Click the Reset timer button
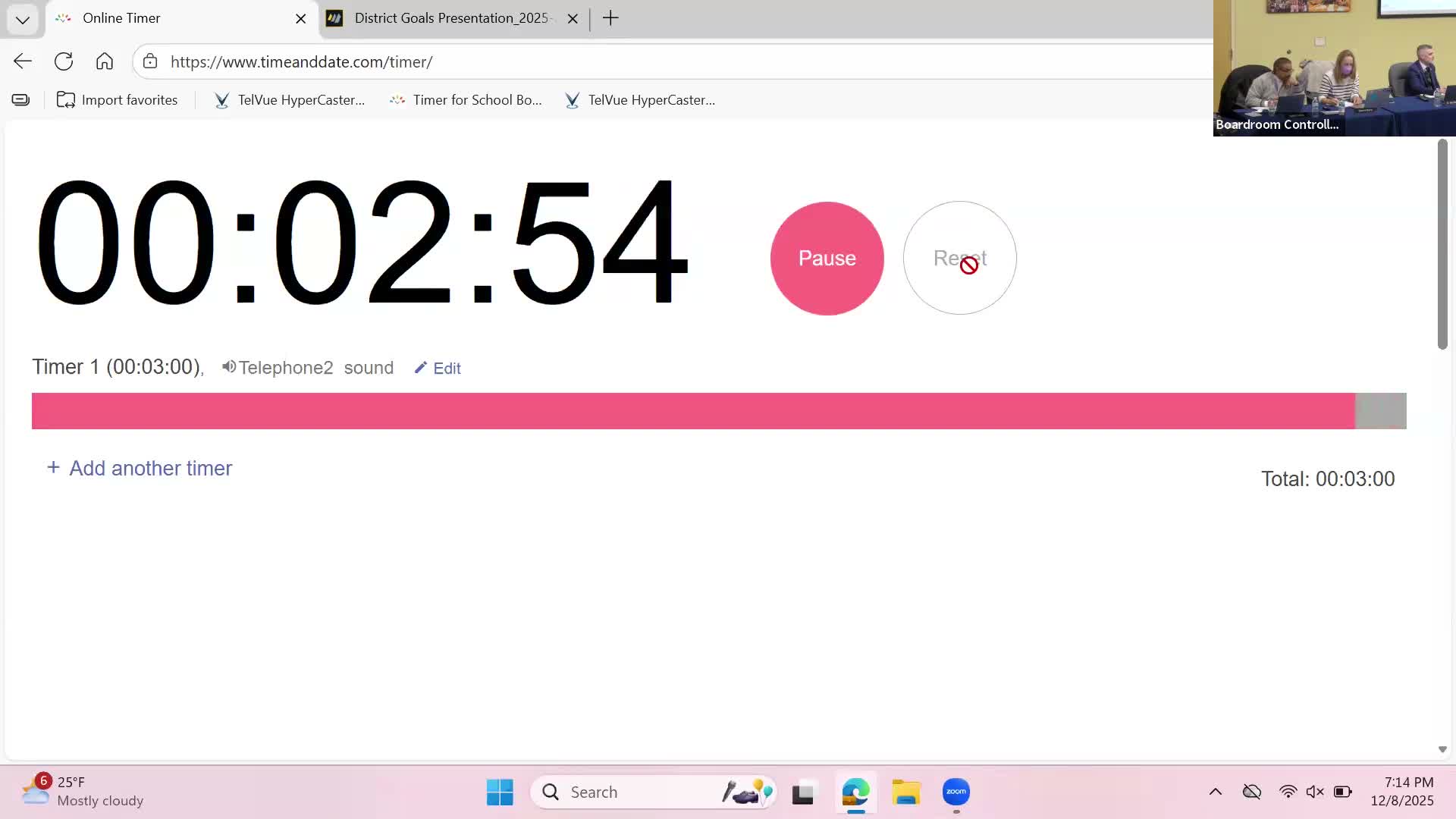This screenshot has height=819, width=1456. click(x=959, y=258)
